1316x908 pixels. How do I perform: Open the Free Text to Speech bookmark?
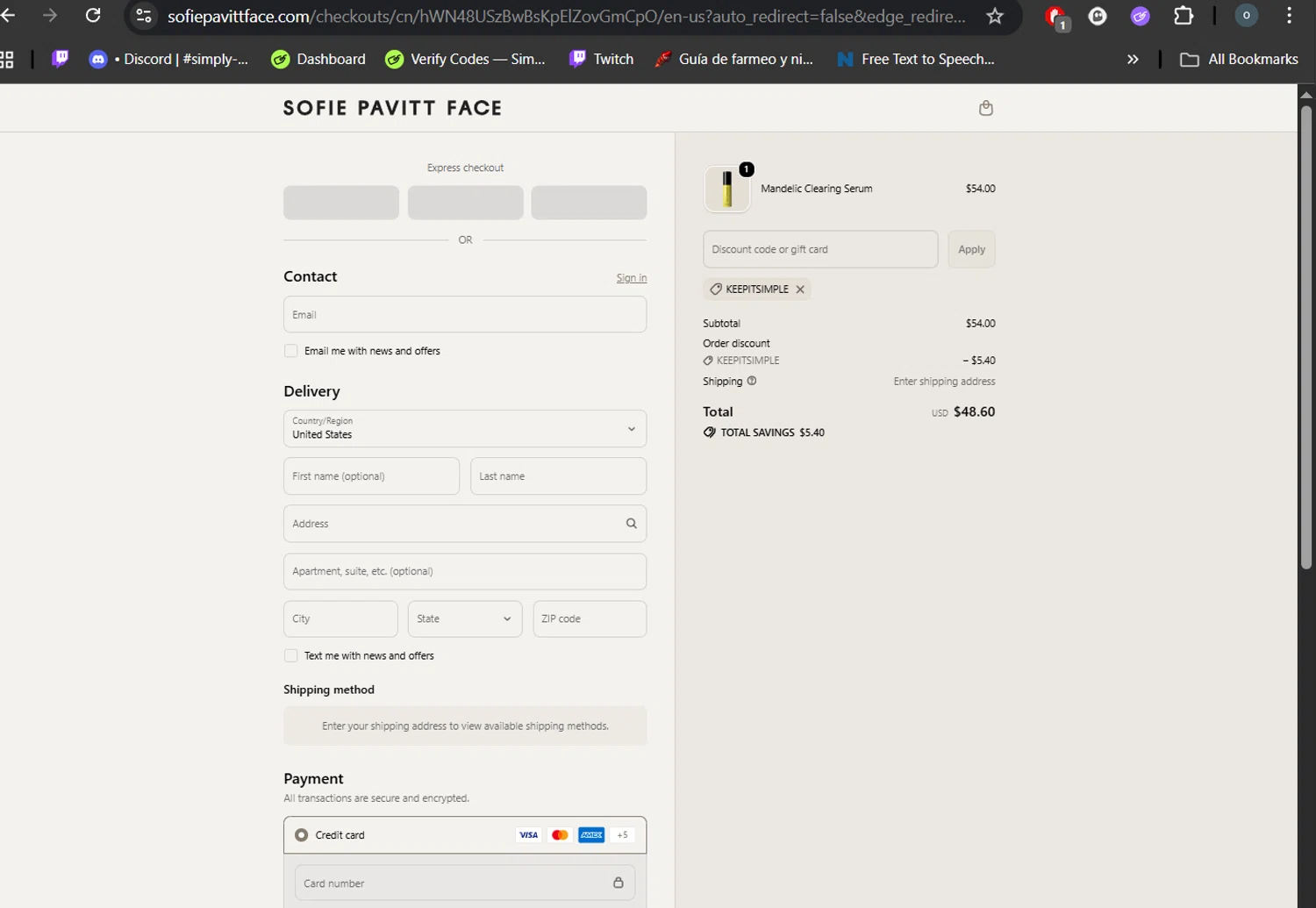tap(916, 59)
